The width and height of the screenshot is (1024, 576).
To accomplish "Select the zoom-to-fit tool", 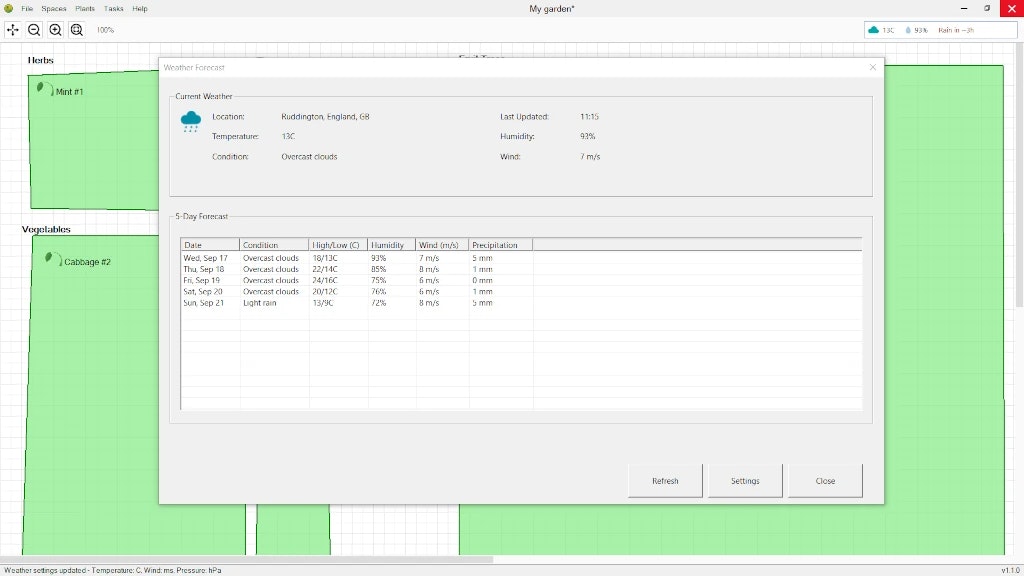I will [x=77, y=30].
